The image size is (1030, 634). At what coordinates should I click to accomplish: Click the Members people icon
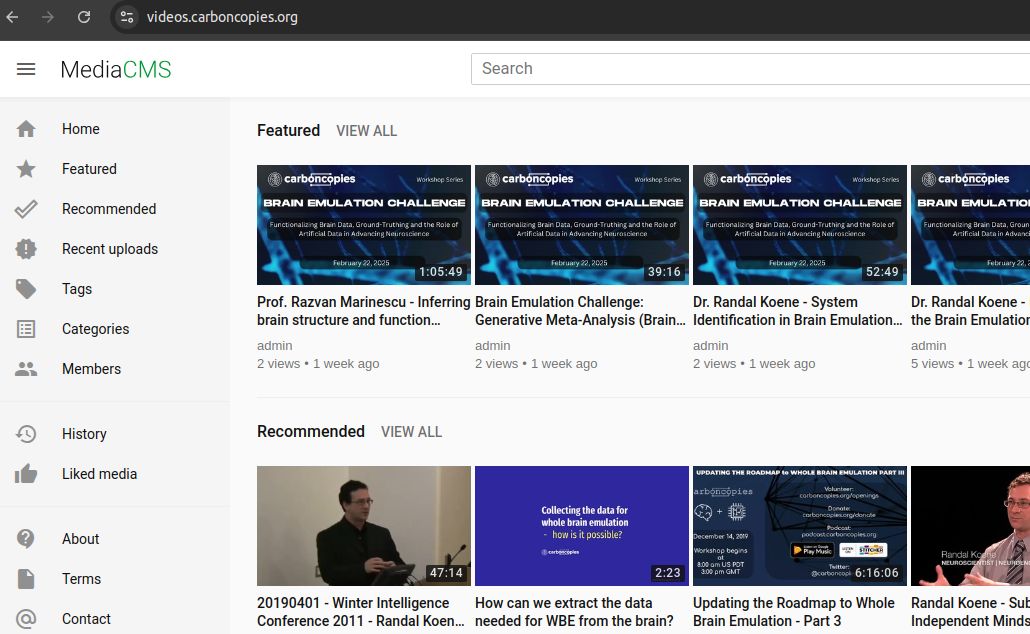tap(26, 369)
